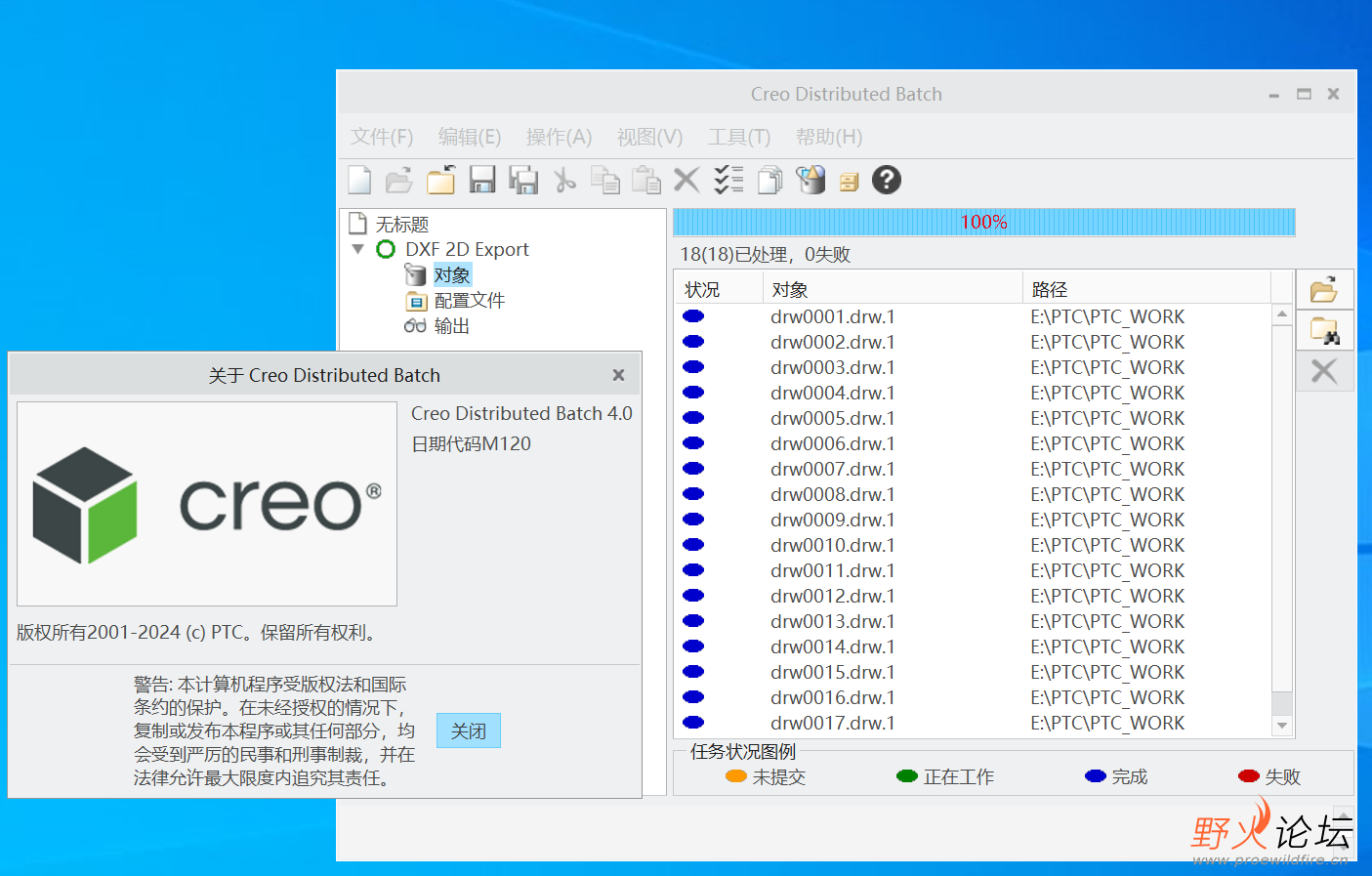Click the search folder binoculars icon

pyautogui.click(x=1324, y=331)
